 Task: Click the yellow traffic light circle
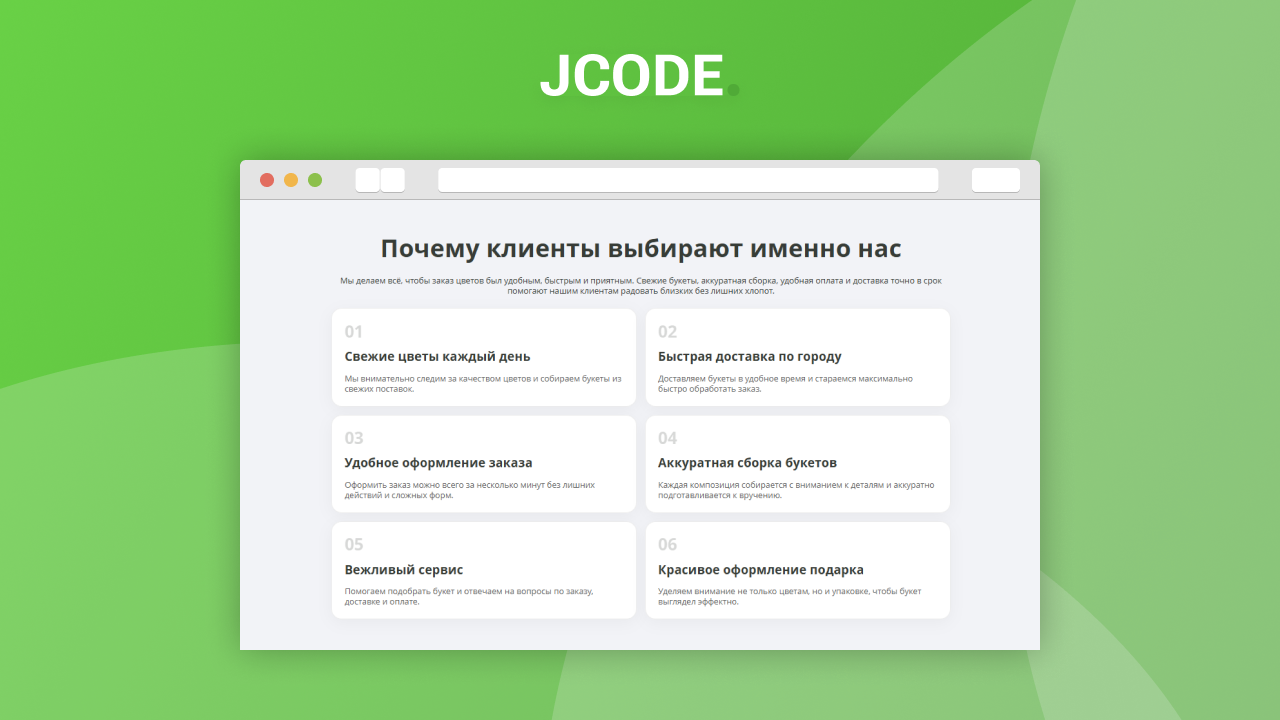pos(291,180)
